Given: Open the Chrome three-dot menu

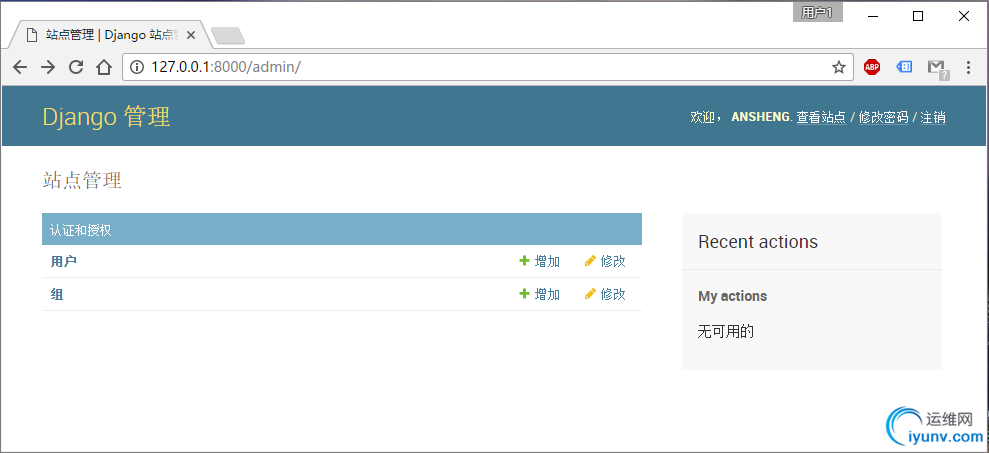Looking at the screenshot, I should click(968, 67).
